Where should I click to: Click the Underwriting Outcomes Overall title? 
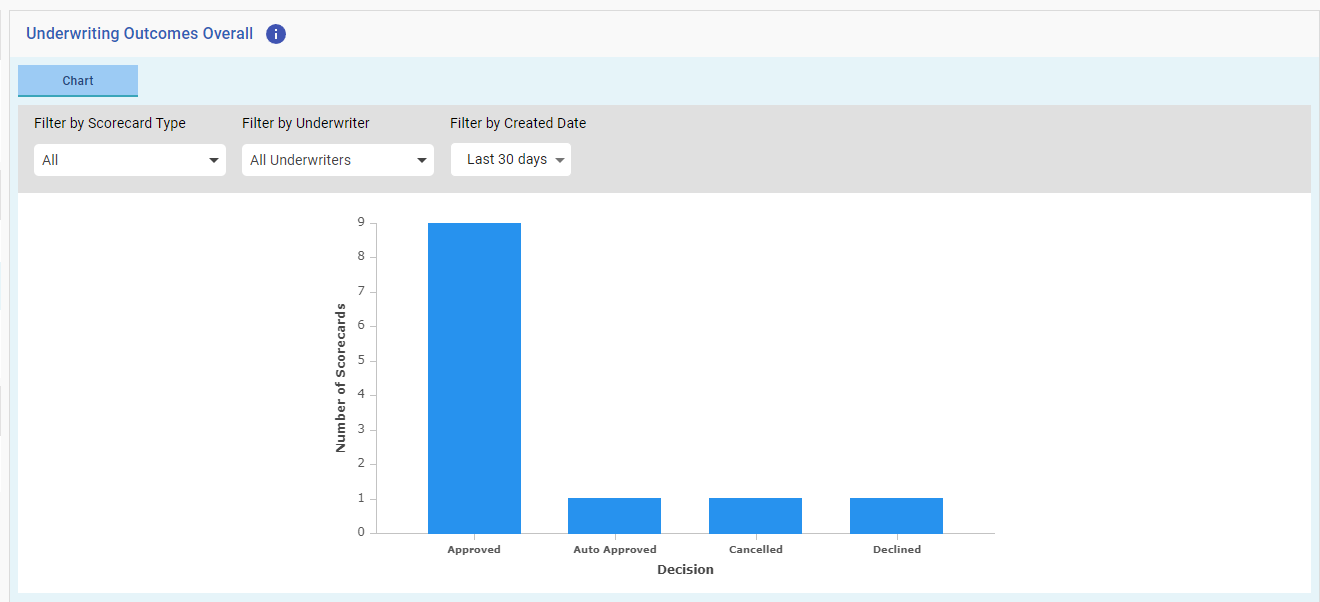[140, 34]
